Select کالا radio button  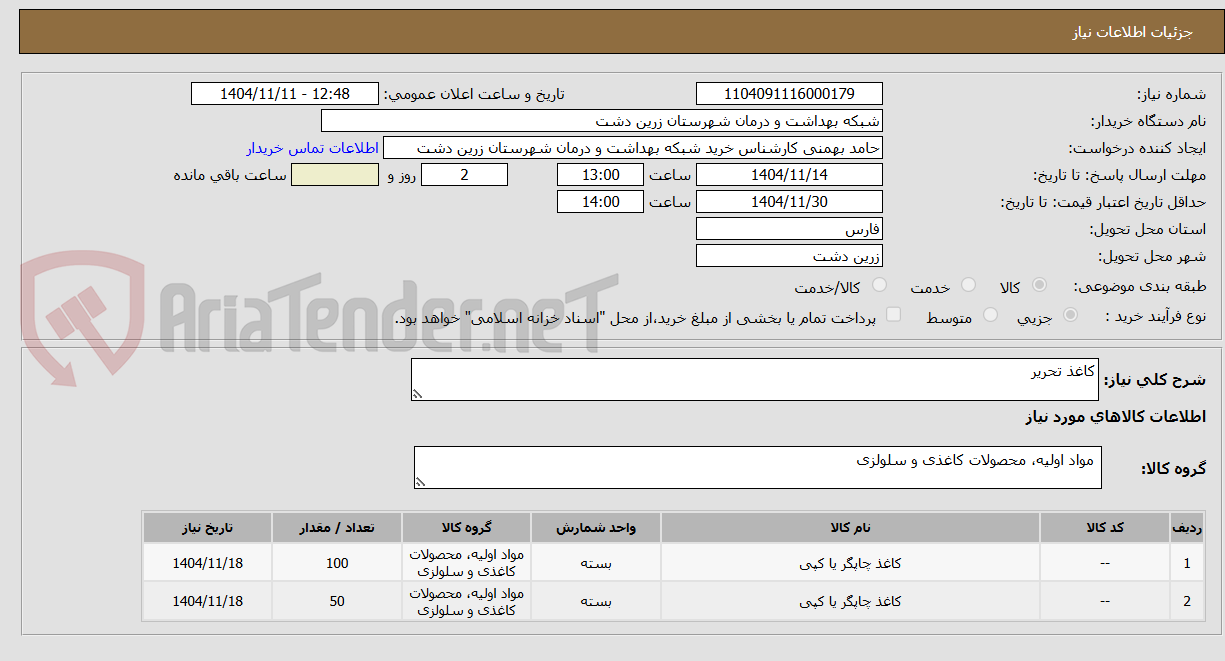click(x=1039, y=286)
